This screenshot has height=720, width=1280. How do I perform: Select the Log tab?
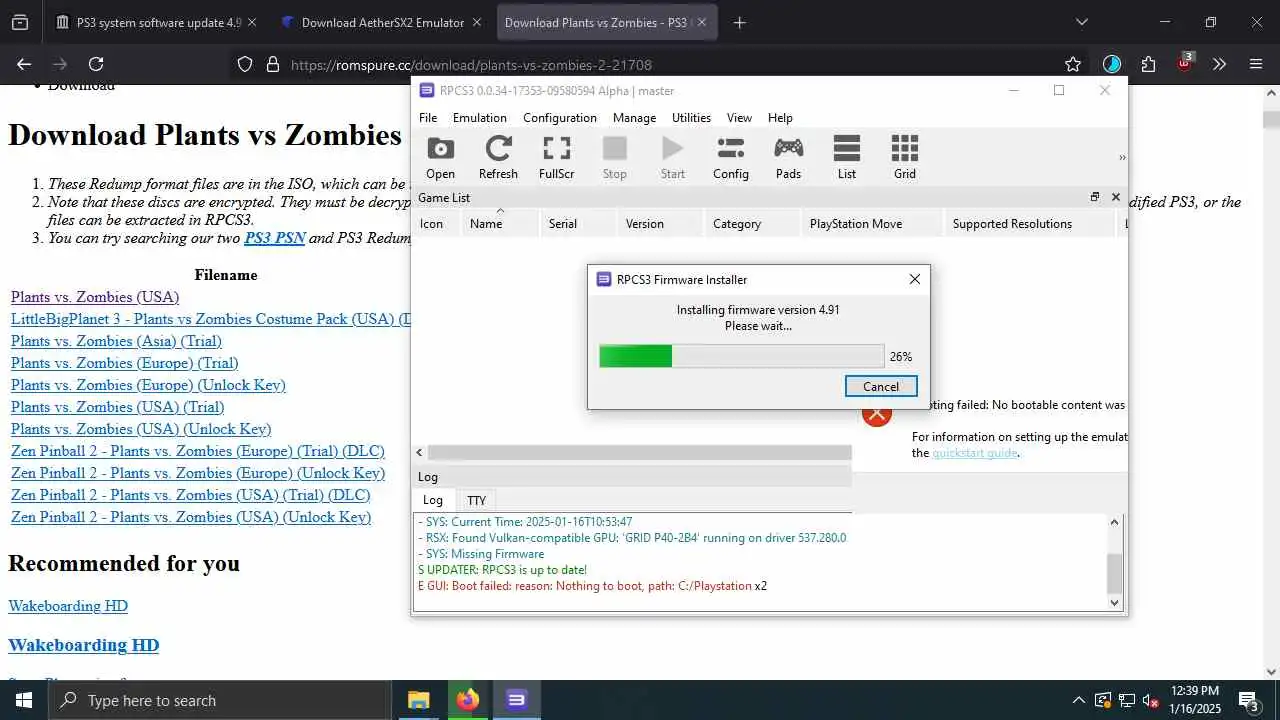click(x=432, y=500)
